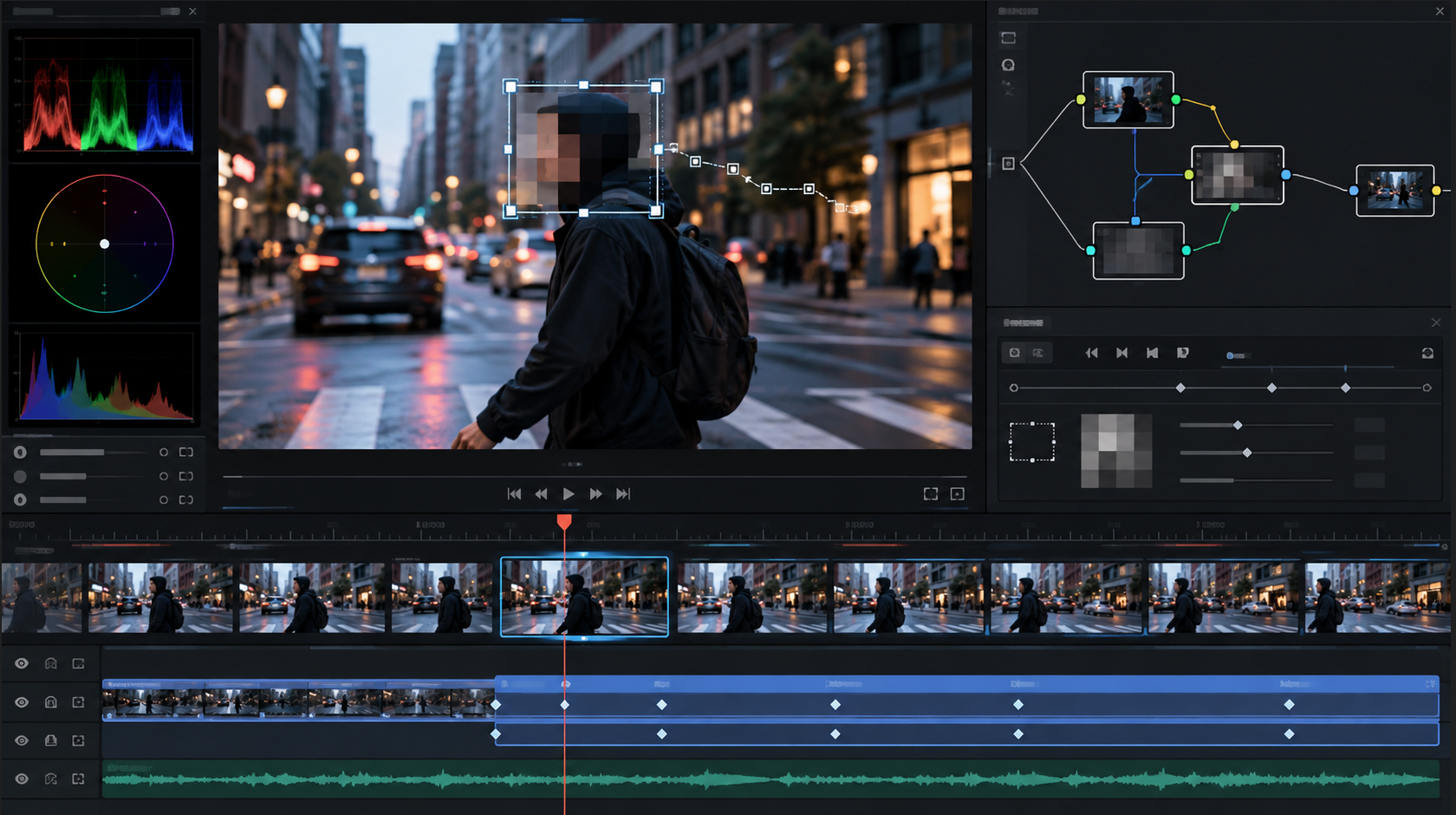Viewport: 1456px width, 815px height.
Task: Play the video in the viewer
Action: [x=569, y=494]
